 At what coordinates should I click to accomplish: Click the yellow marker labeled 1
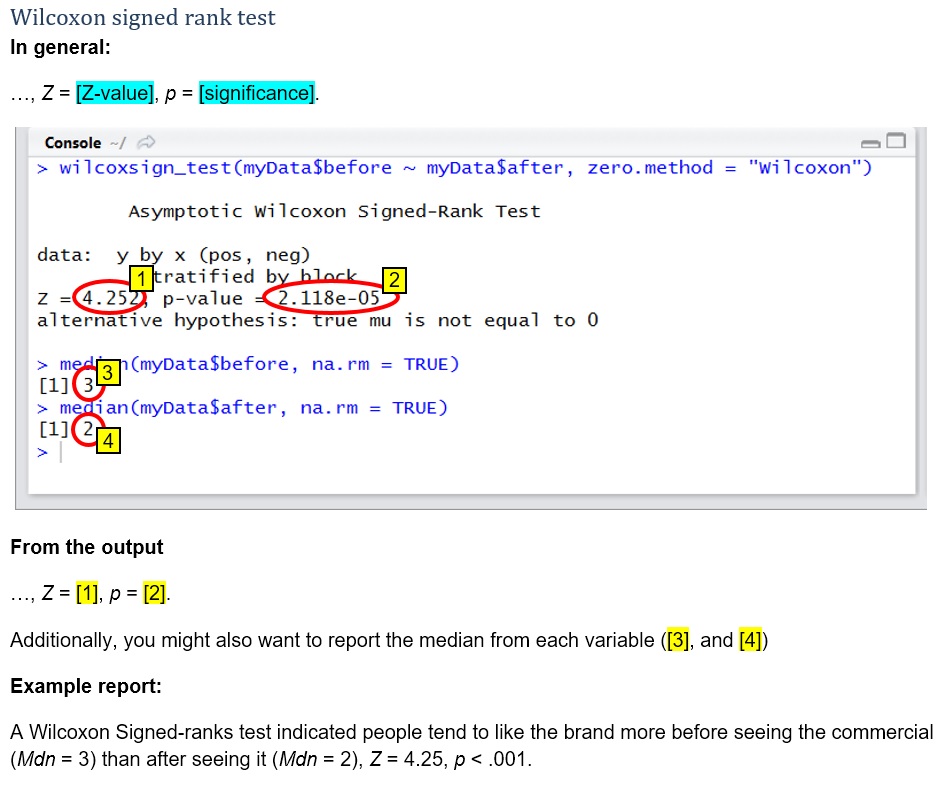(143, 277)
